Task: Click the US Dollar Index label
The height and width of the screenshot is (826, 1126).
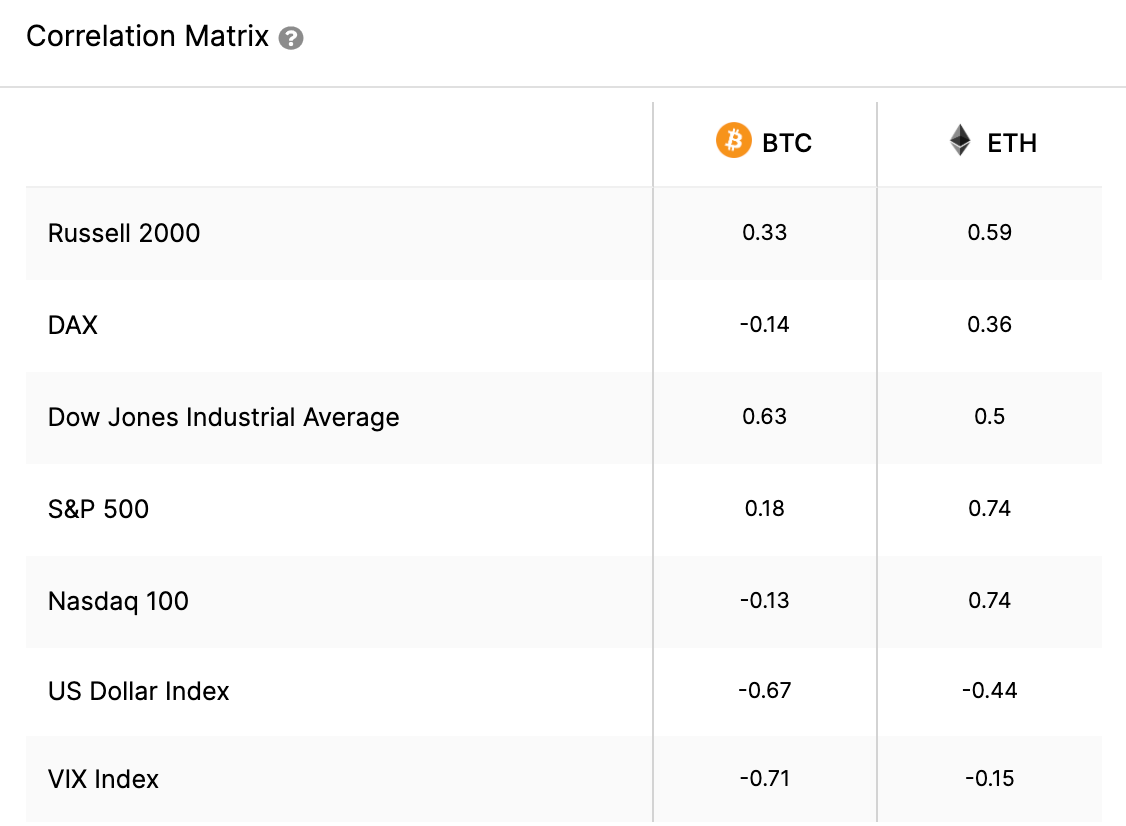Action: coord(139,691)
